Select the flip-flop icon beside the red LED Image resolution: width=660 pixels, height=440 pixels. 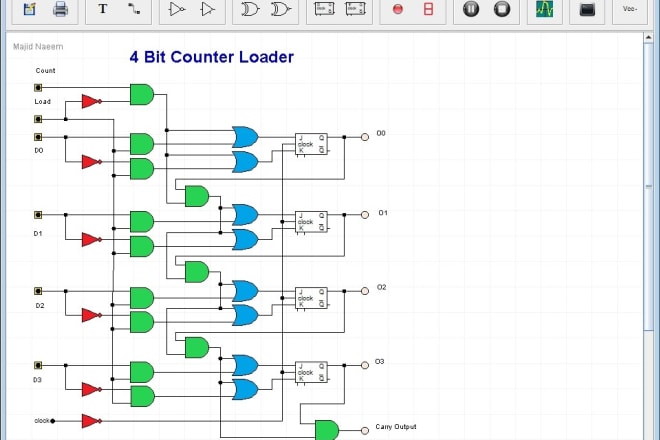tap(355, 9)
